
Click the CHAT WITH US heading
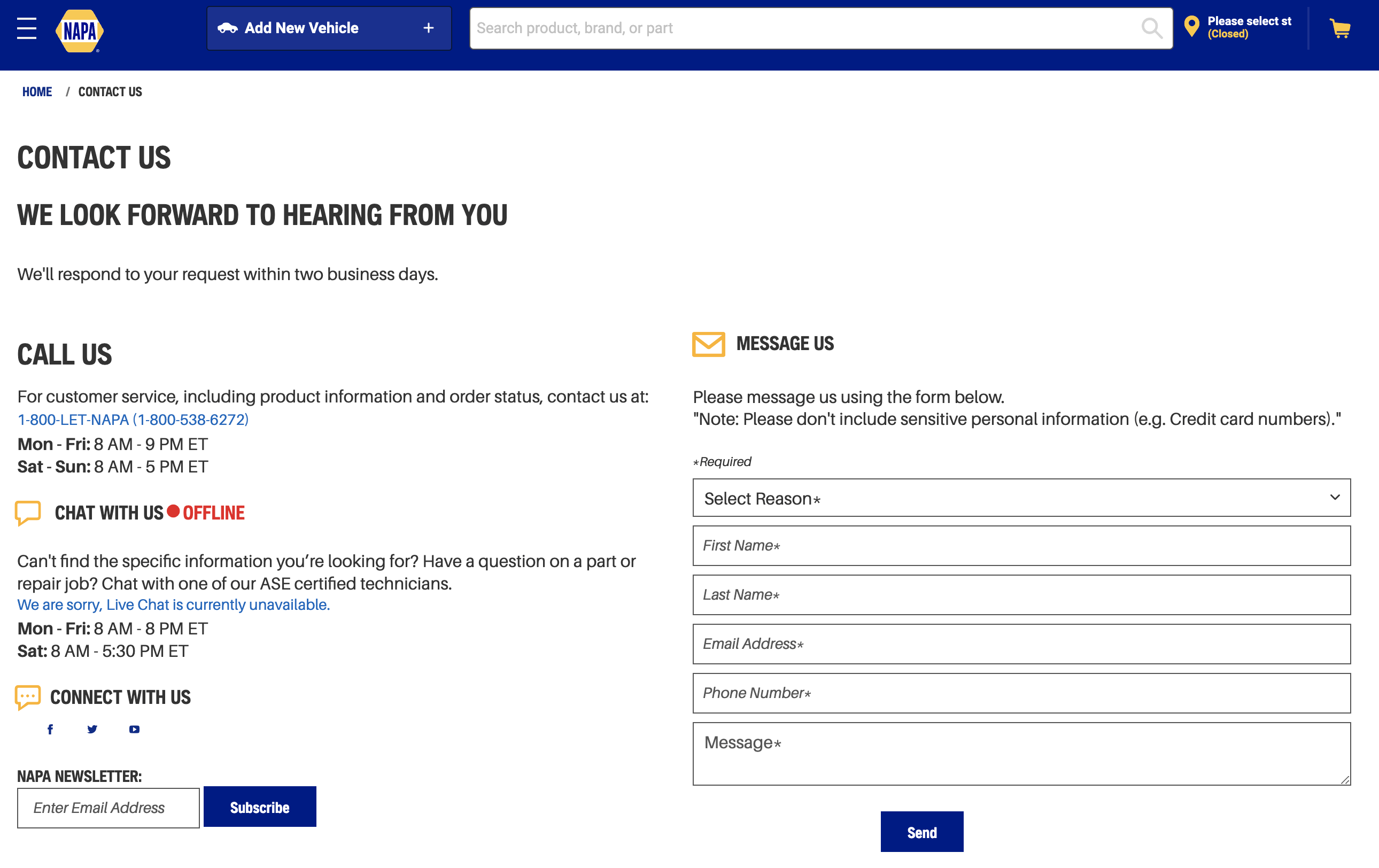click(109, 513)
